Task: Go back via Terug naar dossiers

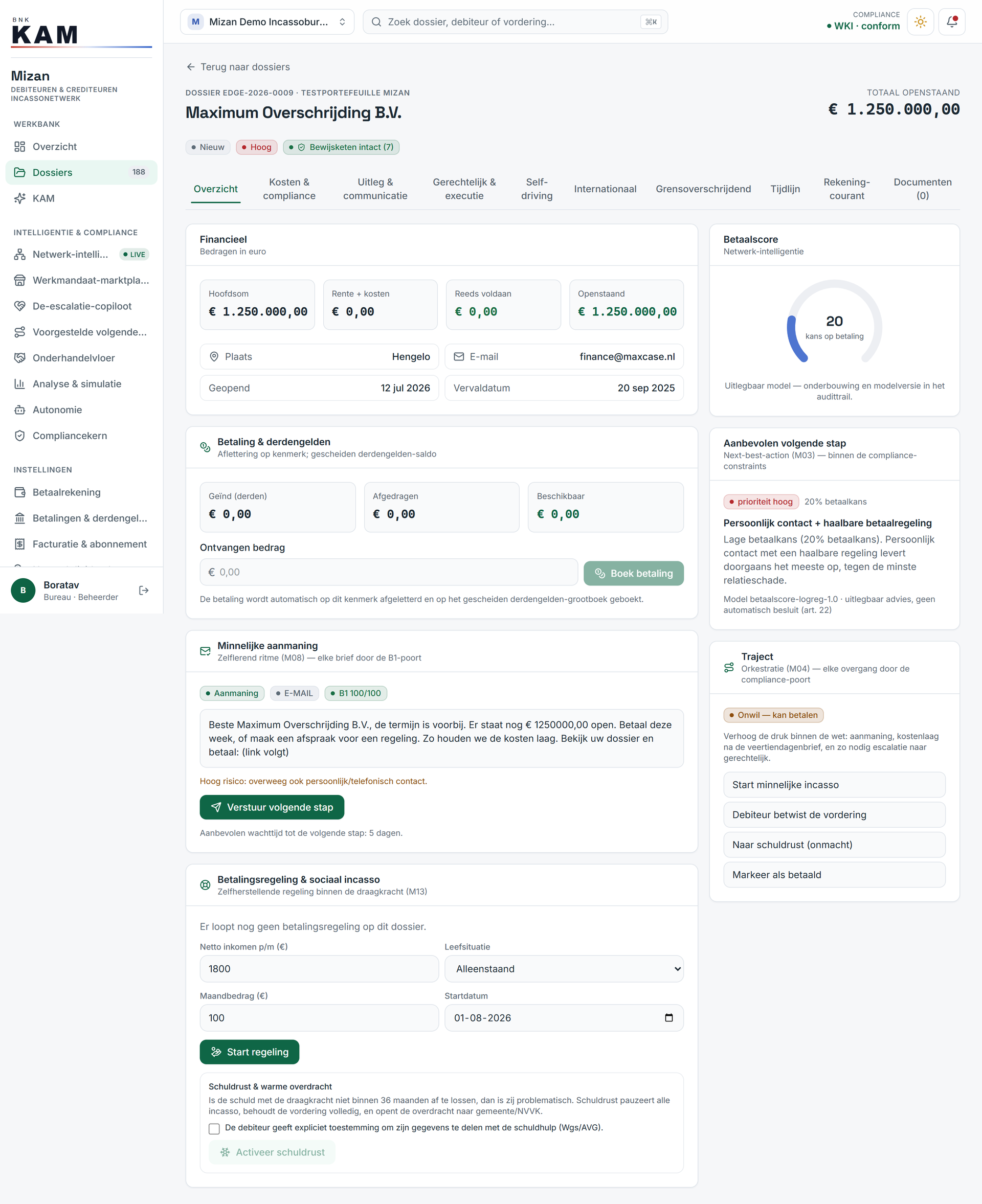Action: point(238,67)
